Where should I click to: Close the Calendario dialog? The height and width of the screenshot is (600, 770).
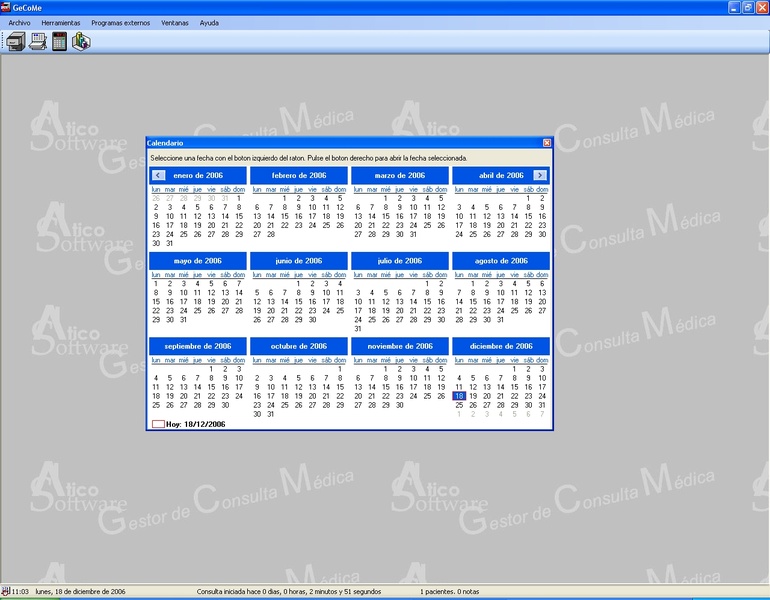(x=547, y=143)
